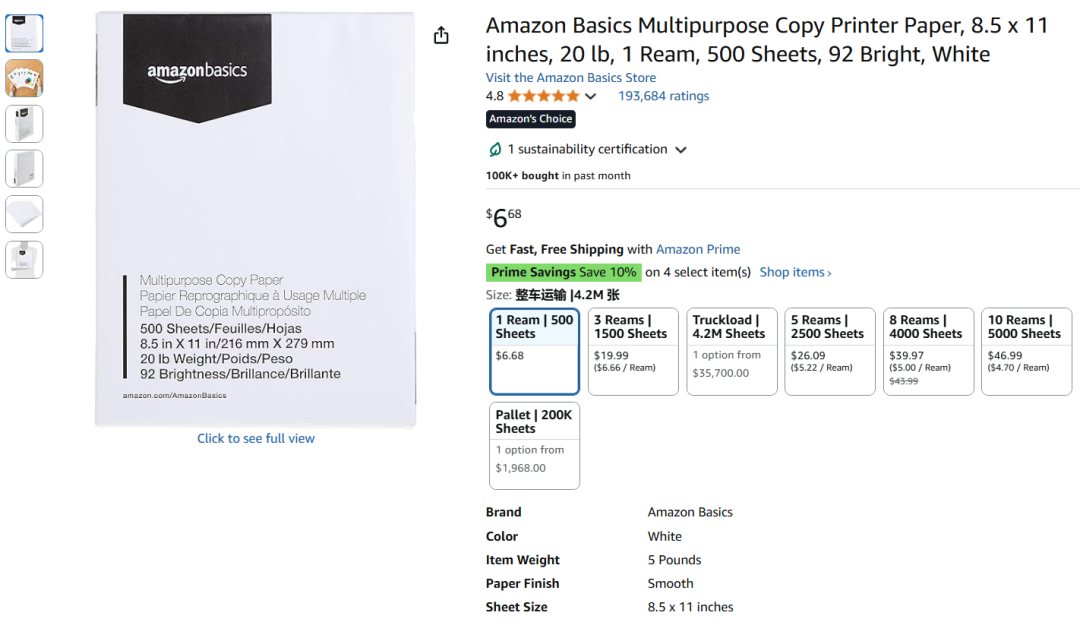Select the second thumbnail with printed pages on desk

24,78
